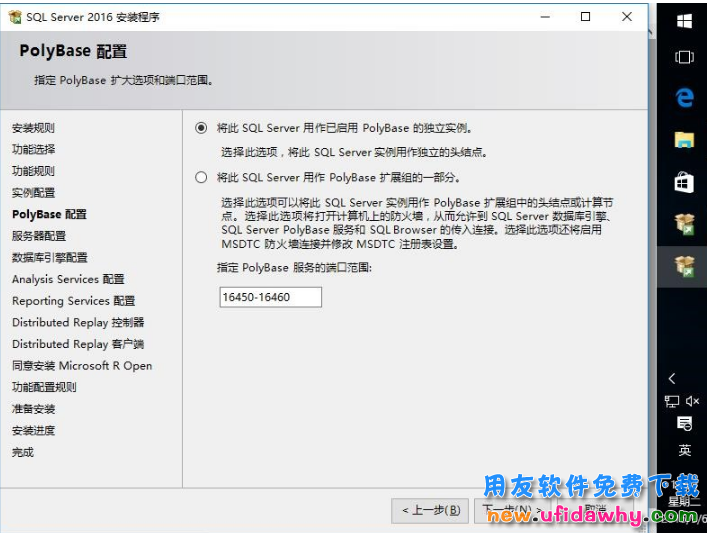Click the volume muted tray icon
Viewport: 707px width, 533px height.
[x=693, y=400]
